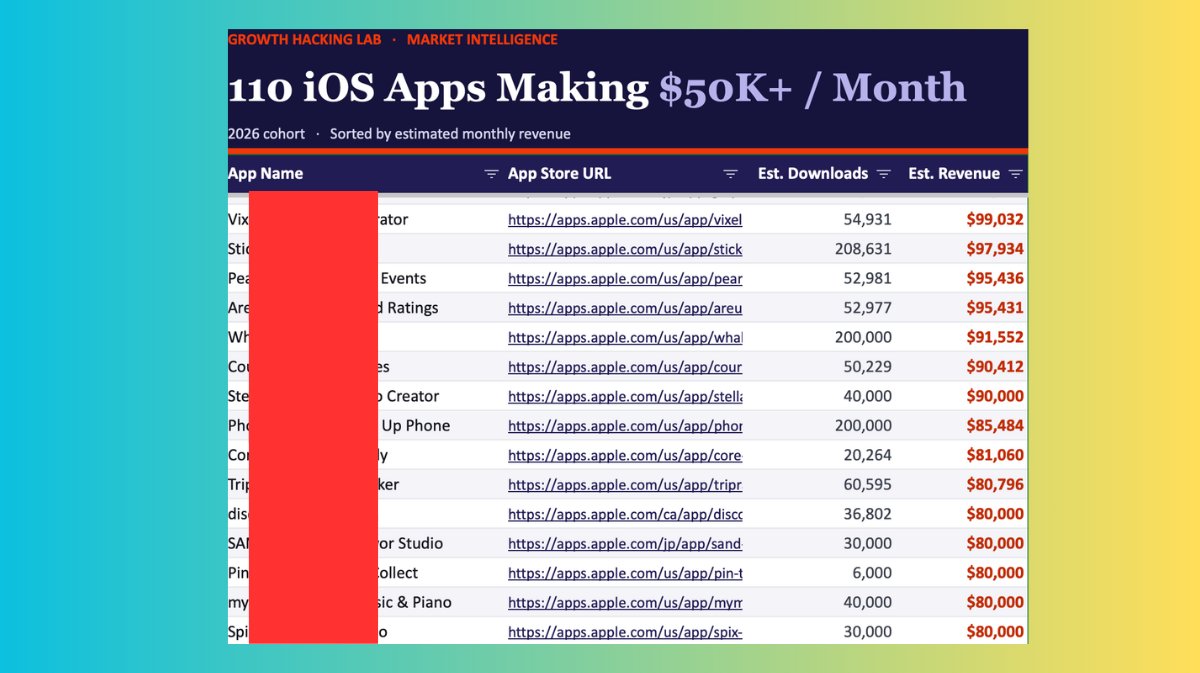Select the 52,981 downloads cell
The image size is (1200, 673).
867,278
